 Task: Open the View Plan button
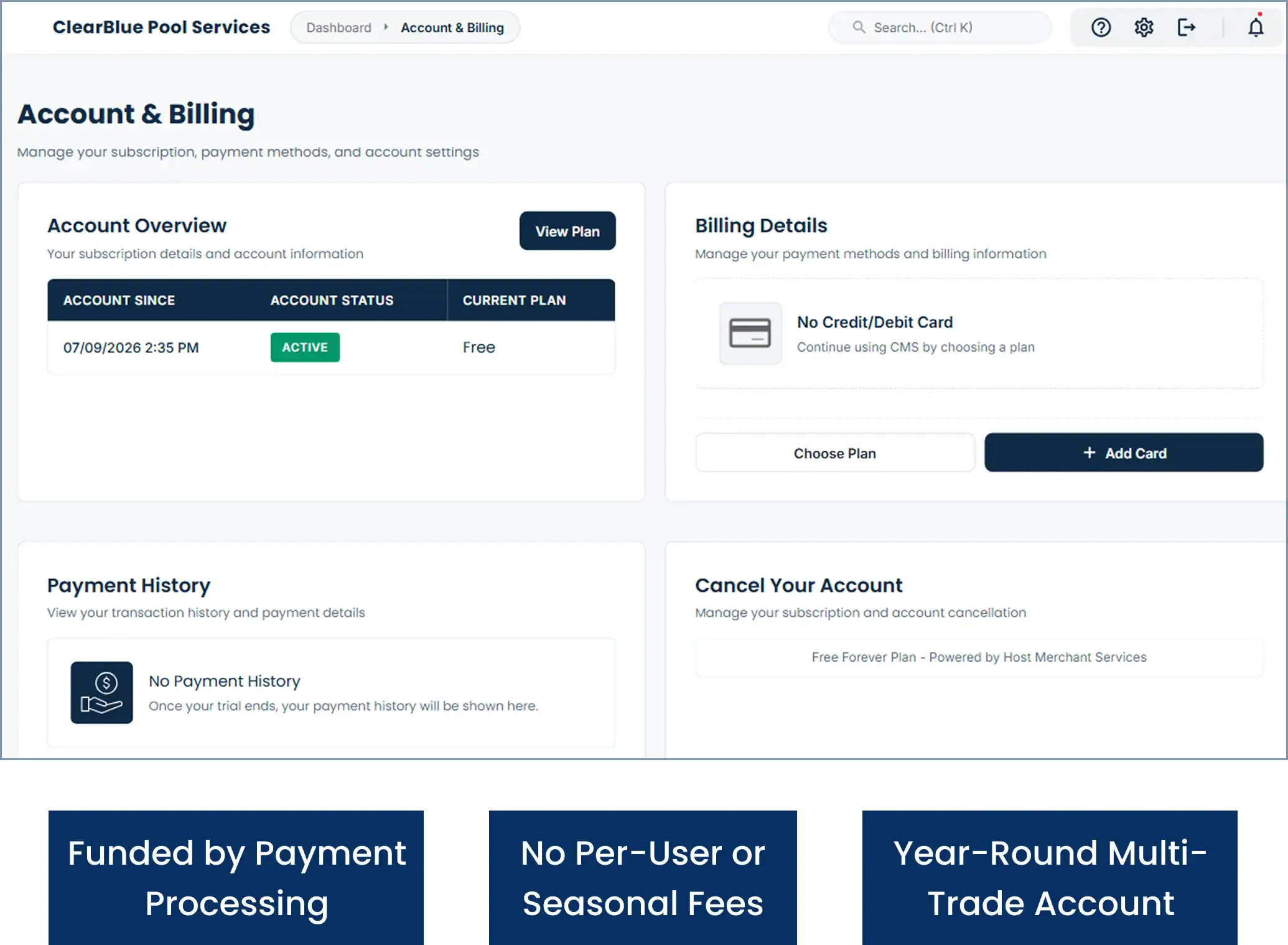click(x=567, y=231)
